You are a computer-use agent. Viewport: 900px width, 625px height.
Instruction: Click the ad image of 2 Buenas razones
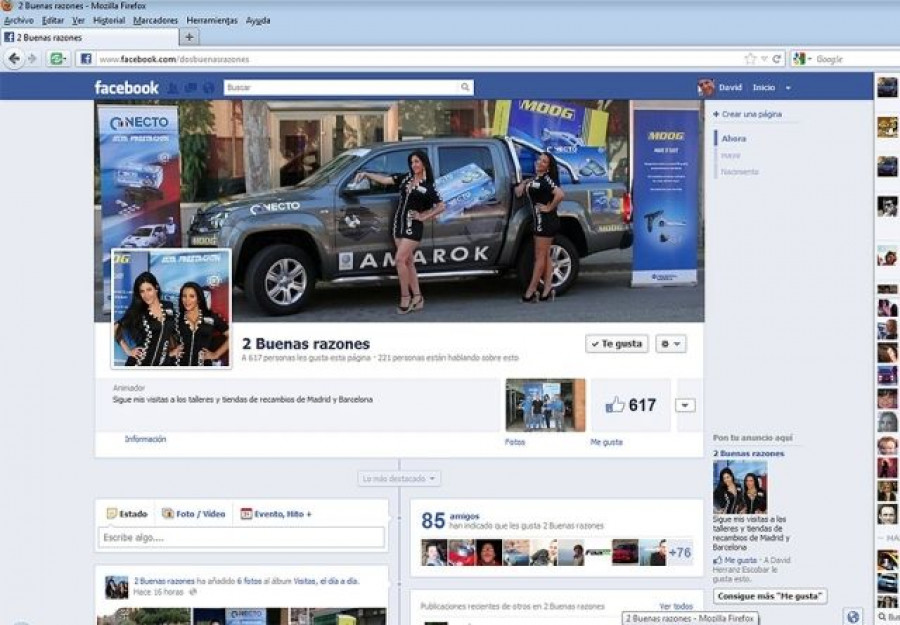(740, 487)
